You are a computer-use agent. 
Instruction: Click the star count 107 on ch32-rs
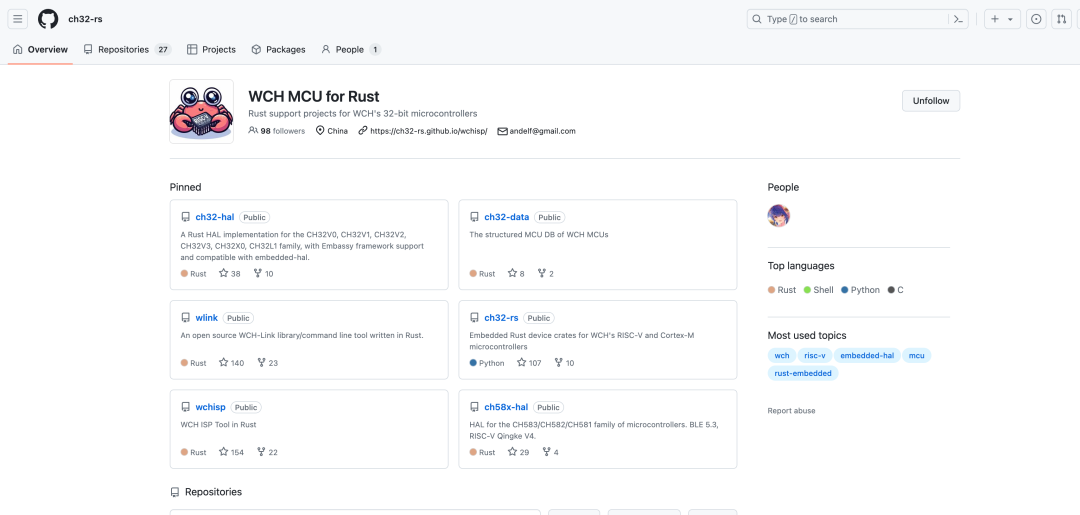click(x=529, y=363)
